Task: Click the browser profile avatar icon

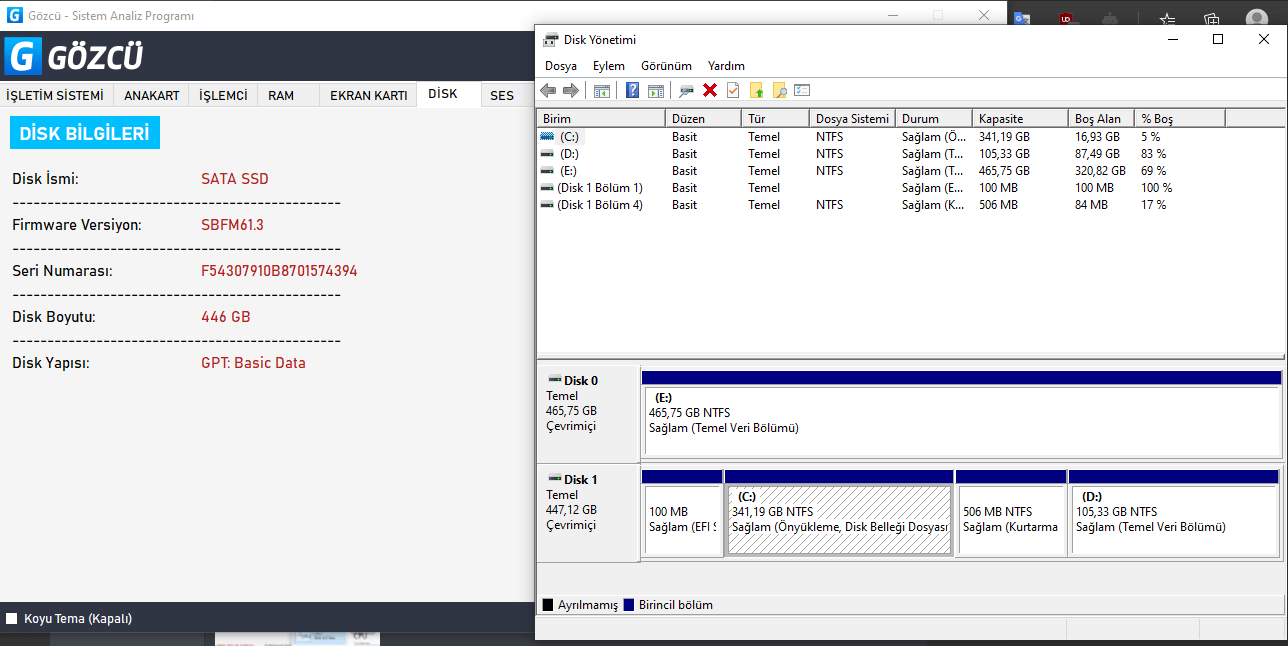Action: coord(1257,18)
